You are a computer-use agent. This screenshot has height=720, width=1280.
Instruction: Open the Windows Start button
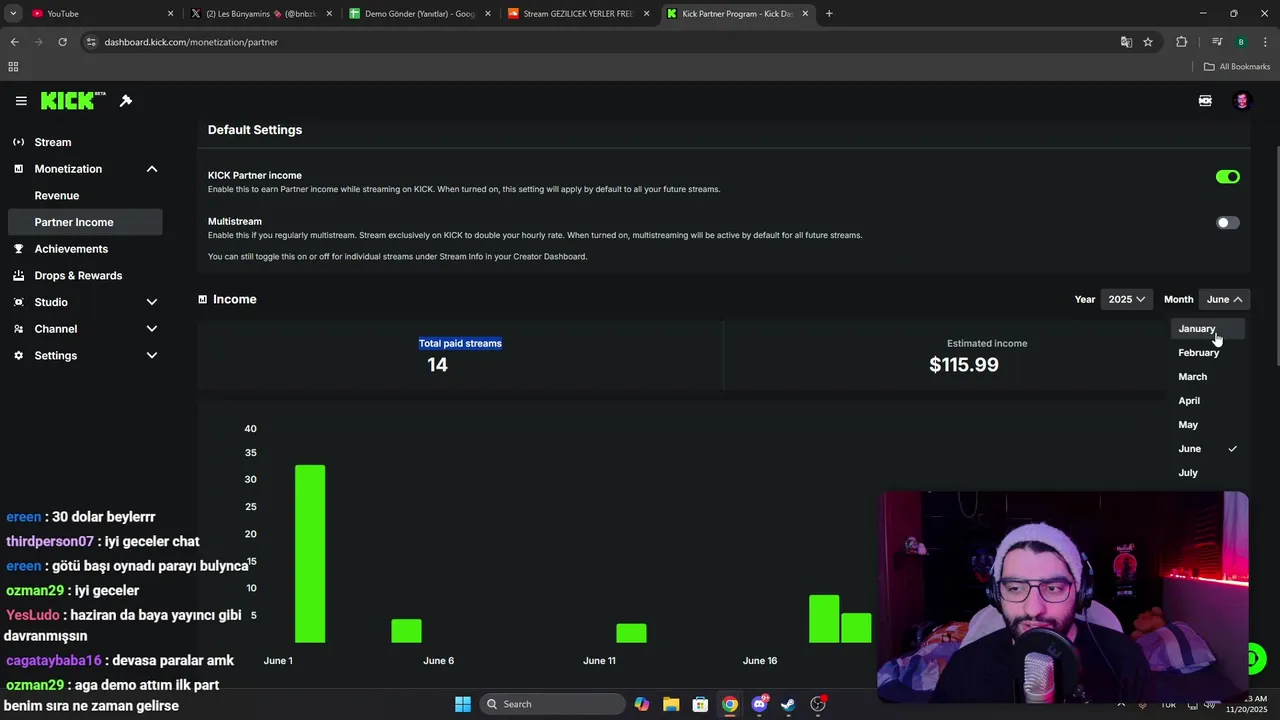pos(462,704)
